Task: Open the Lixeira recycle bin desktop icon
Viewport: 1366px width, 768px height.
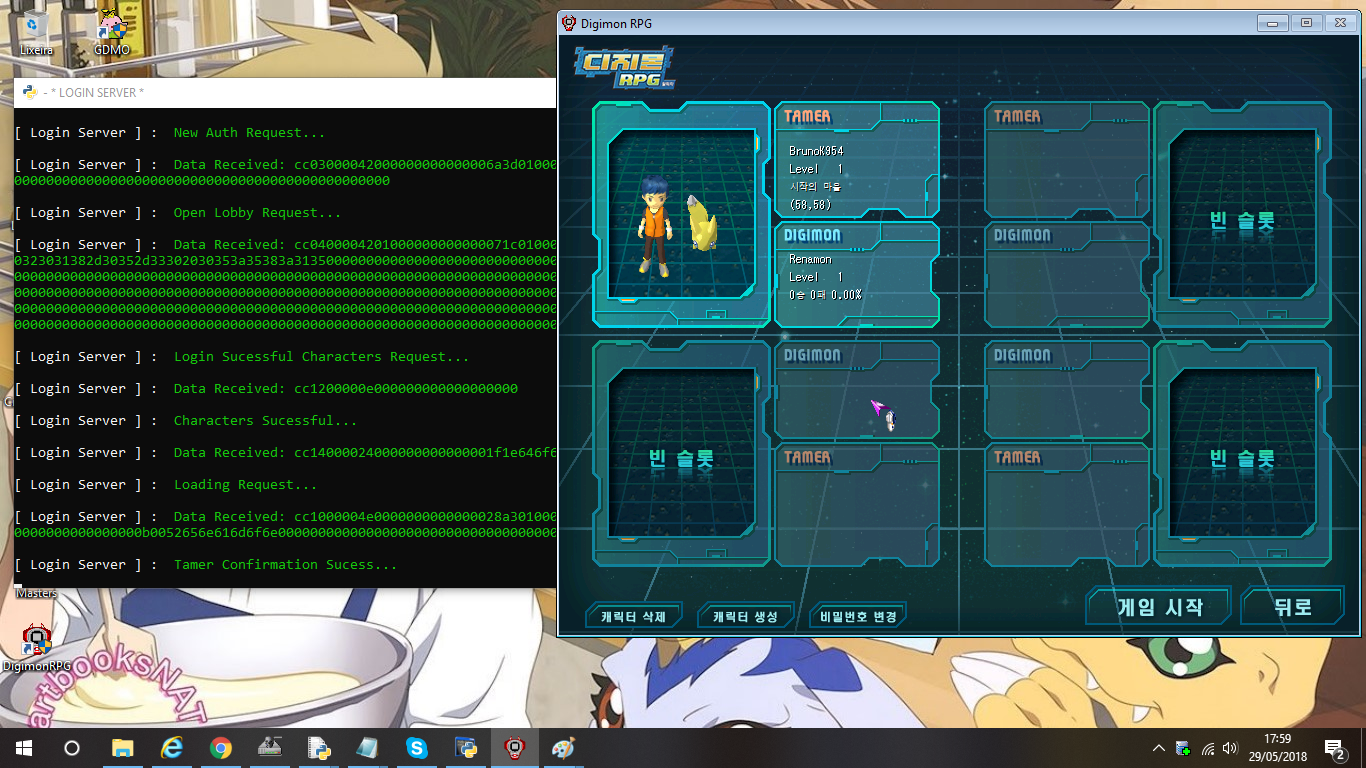Action: (36, 31)
